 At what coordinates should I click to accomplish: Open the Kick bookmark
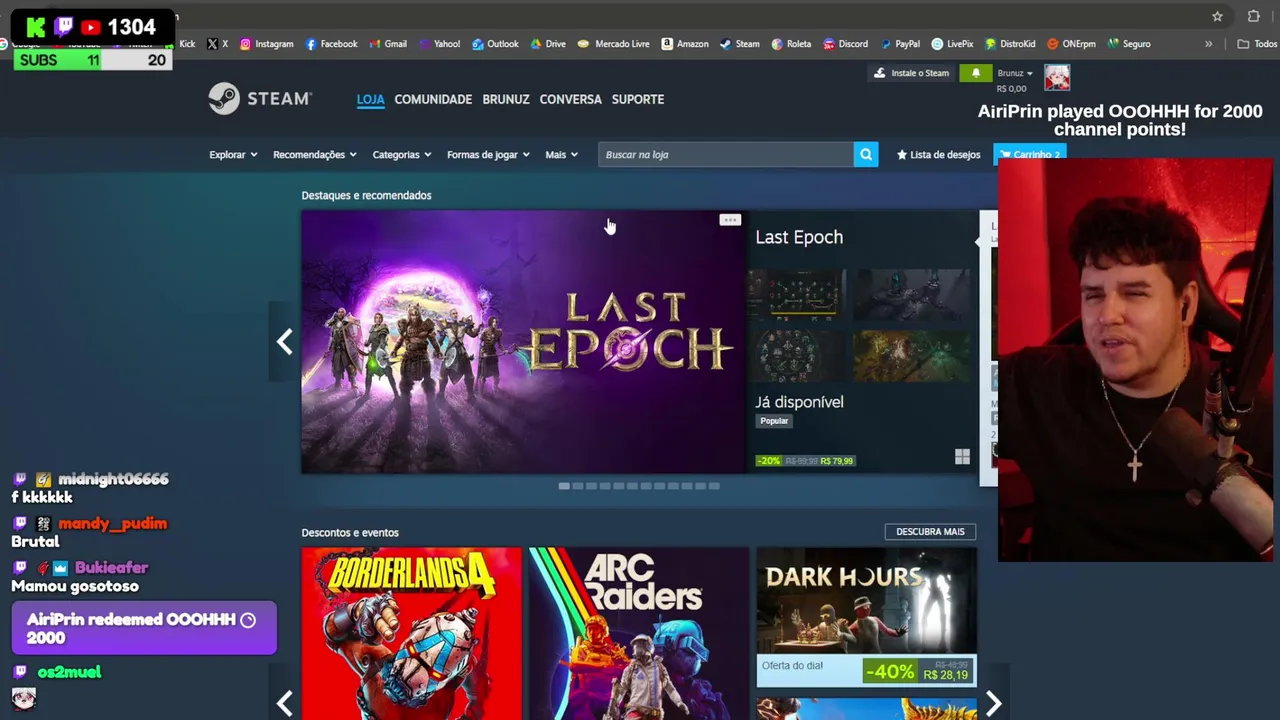click(x=180, y=44)
